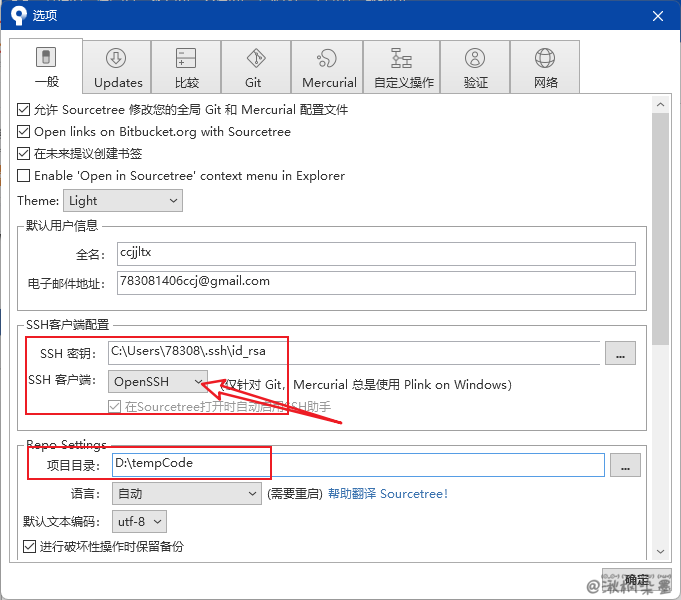Uncheck Open links on Bitbucket.org option
681x600 pixels.
(25, 132)
